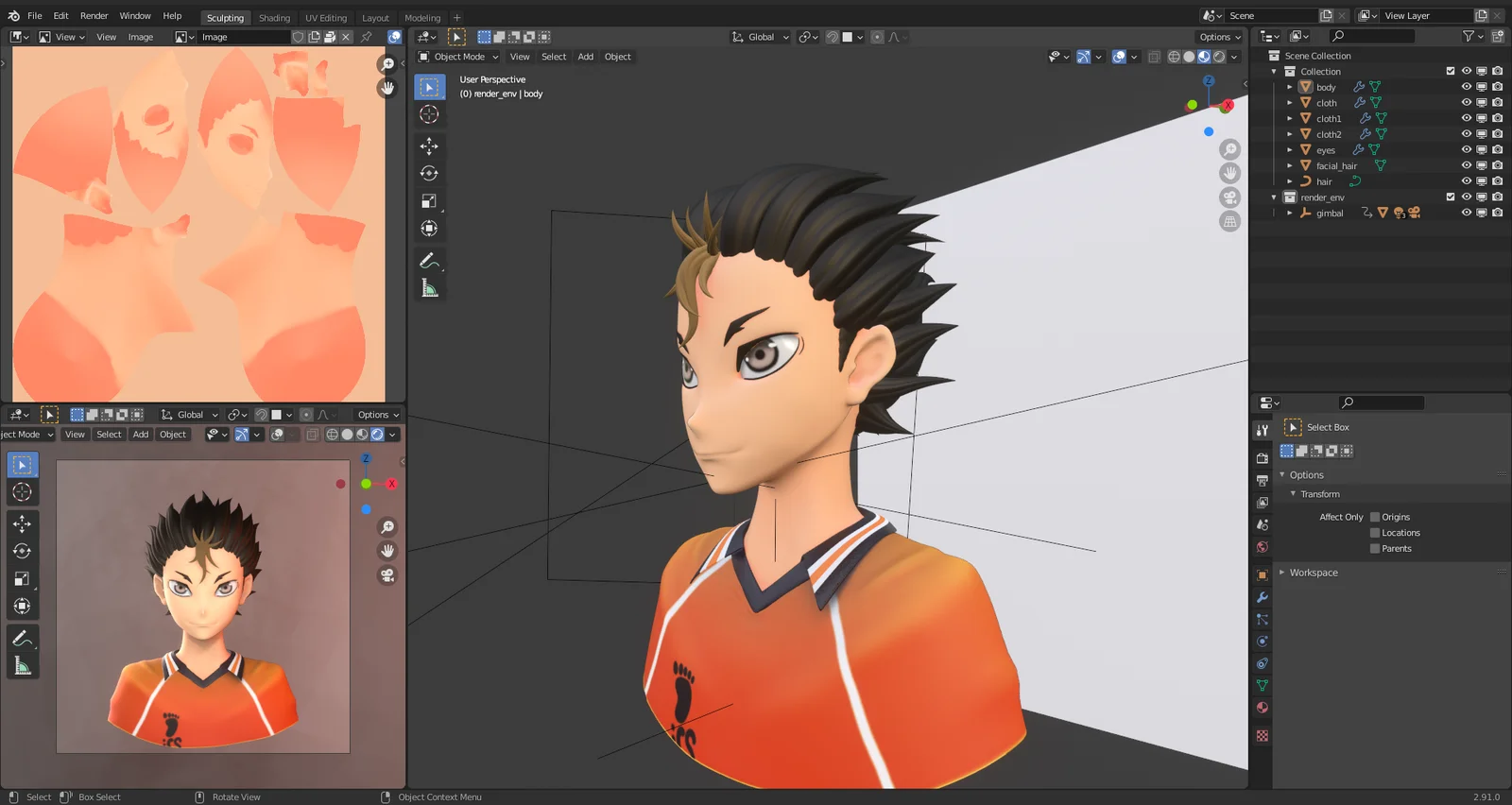Image resolution: width=1512 pixels, height=805 pixels.
Task: Open the viewport shading options dropdown arrow
Action: [1234, 57]
